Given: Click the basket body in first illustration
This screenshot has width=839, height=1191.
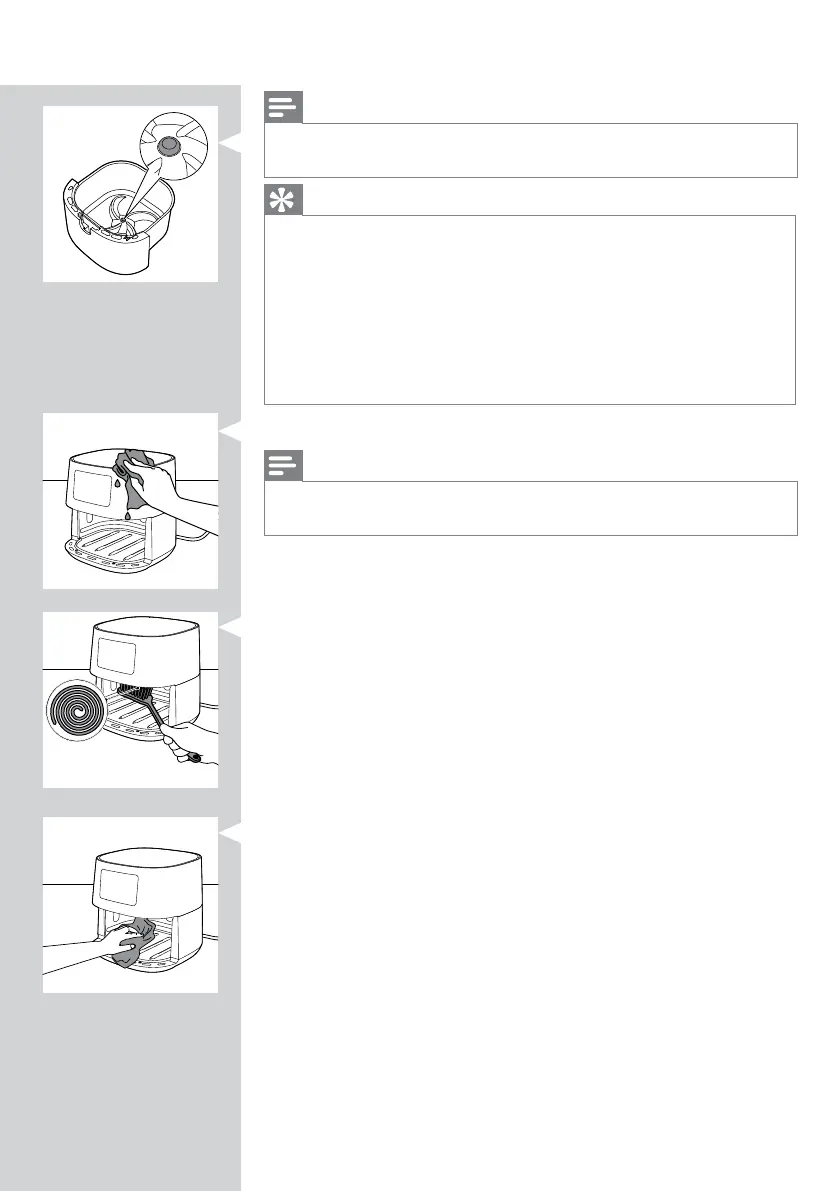Looking at the screenshot, I should 118,219.
